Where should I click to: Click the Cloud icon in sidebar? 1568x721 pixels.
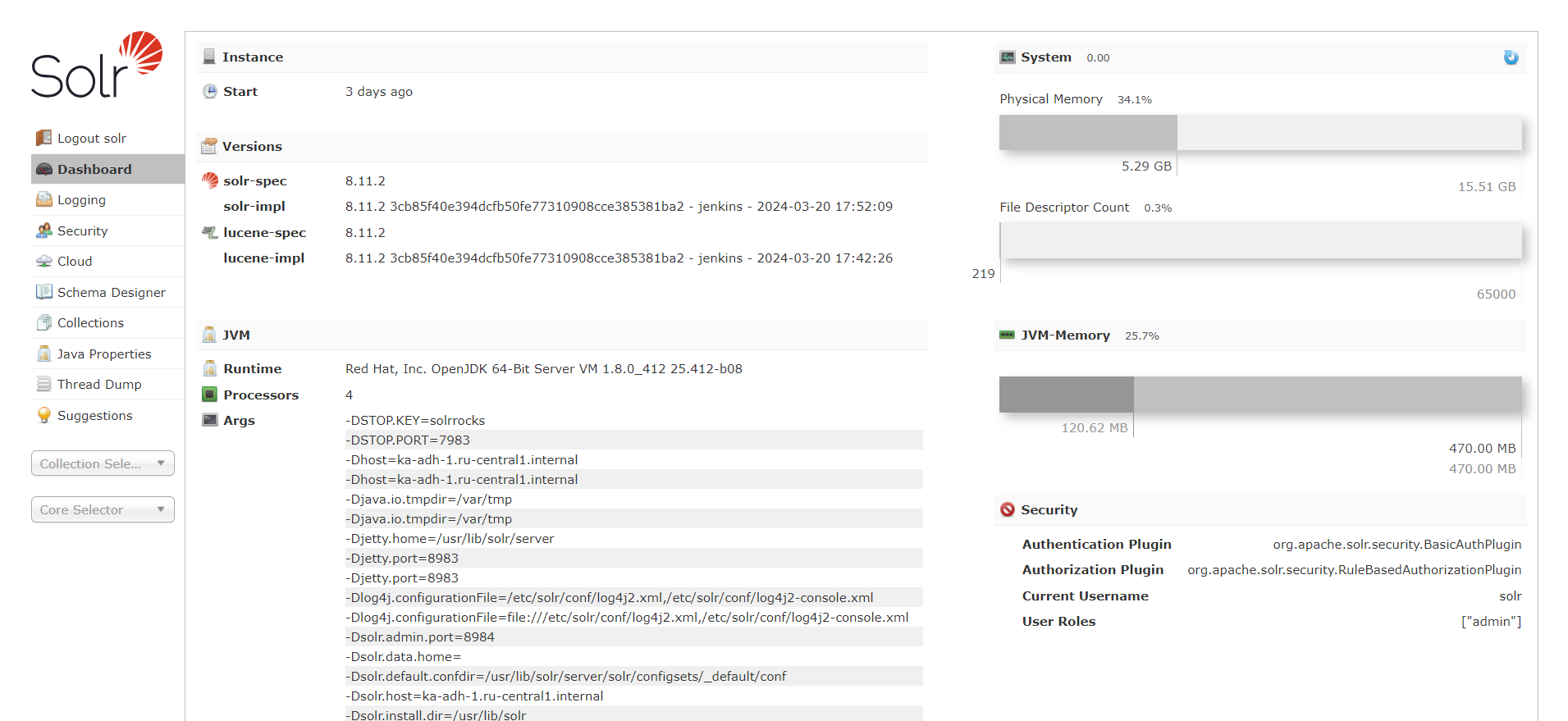(x=44, y=261)
